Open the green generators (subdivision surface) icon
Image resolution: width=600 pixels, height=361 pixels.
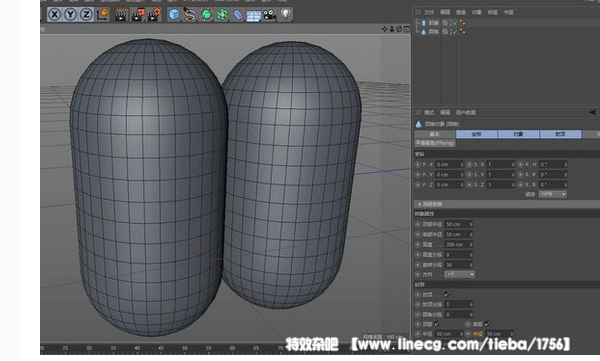206,15
